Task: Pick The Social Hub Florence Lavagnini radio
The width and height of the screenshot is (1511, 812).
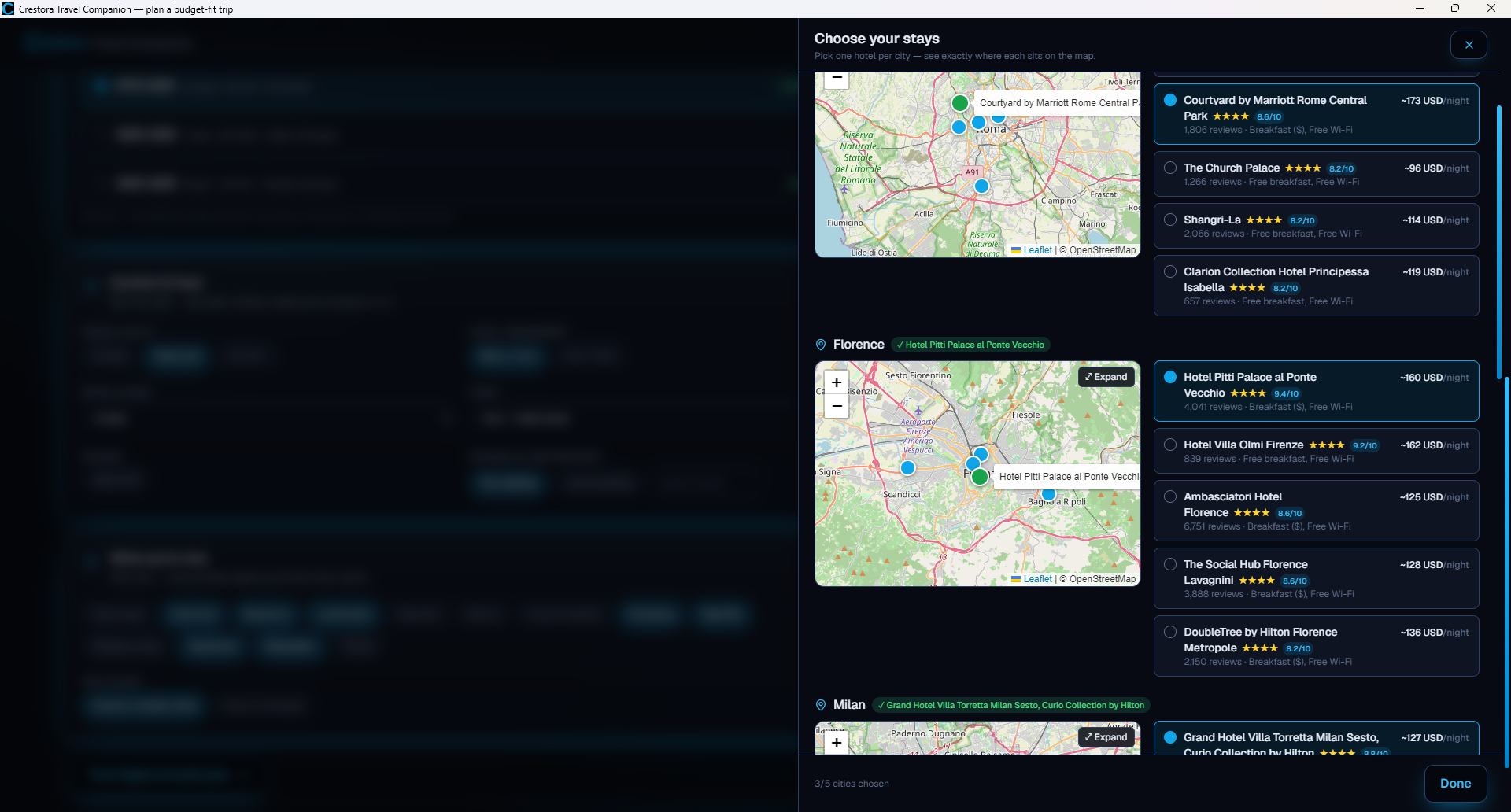Action: [x=1170, y=564]
